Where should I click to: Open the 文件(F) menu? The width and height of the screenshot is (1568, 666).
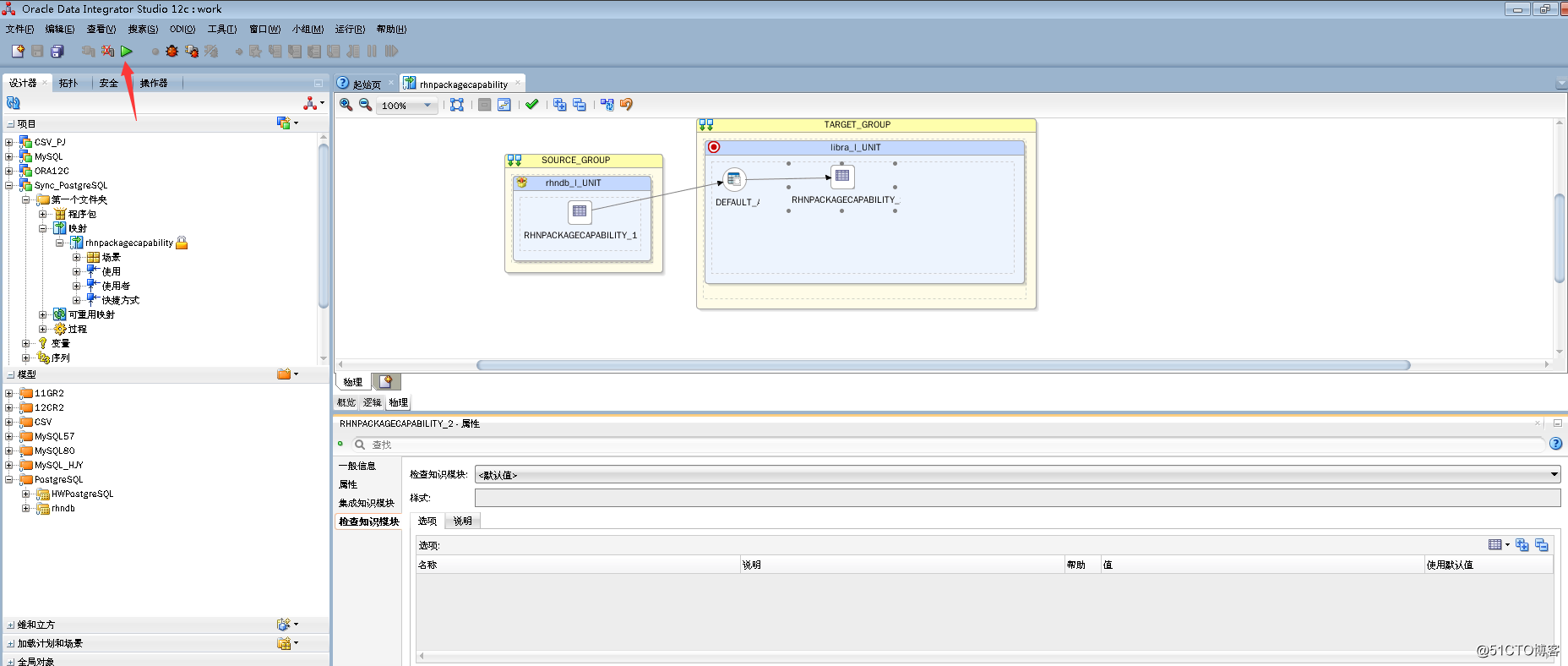[x=19, y=29]
